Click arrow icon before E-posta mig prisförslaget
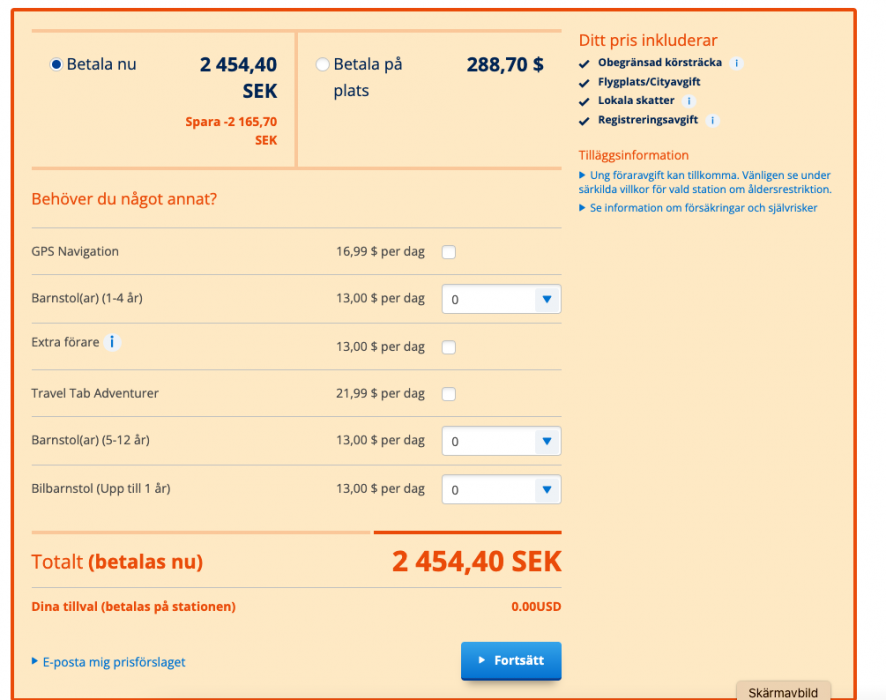This screenshot has width=886, height=700. click(x=35, y=661)
